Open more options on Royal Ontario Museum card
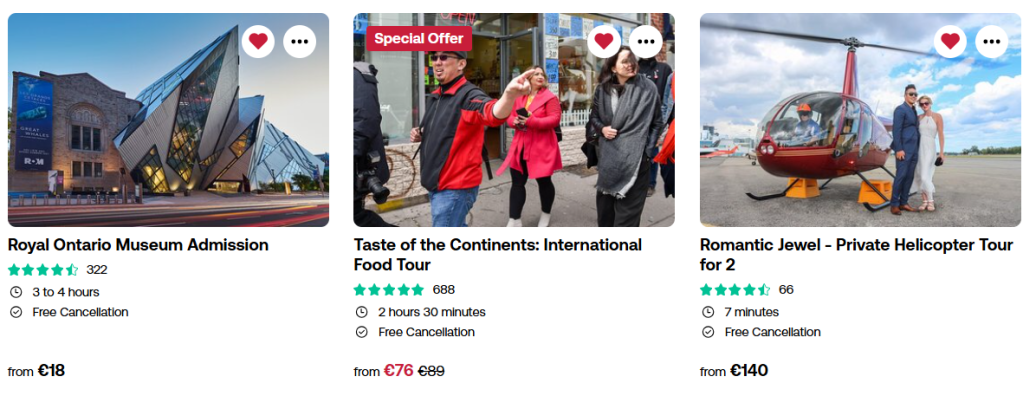The width and height of the screenshot is (1023, 409). tap(300, 41)
